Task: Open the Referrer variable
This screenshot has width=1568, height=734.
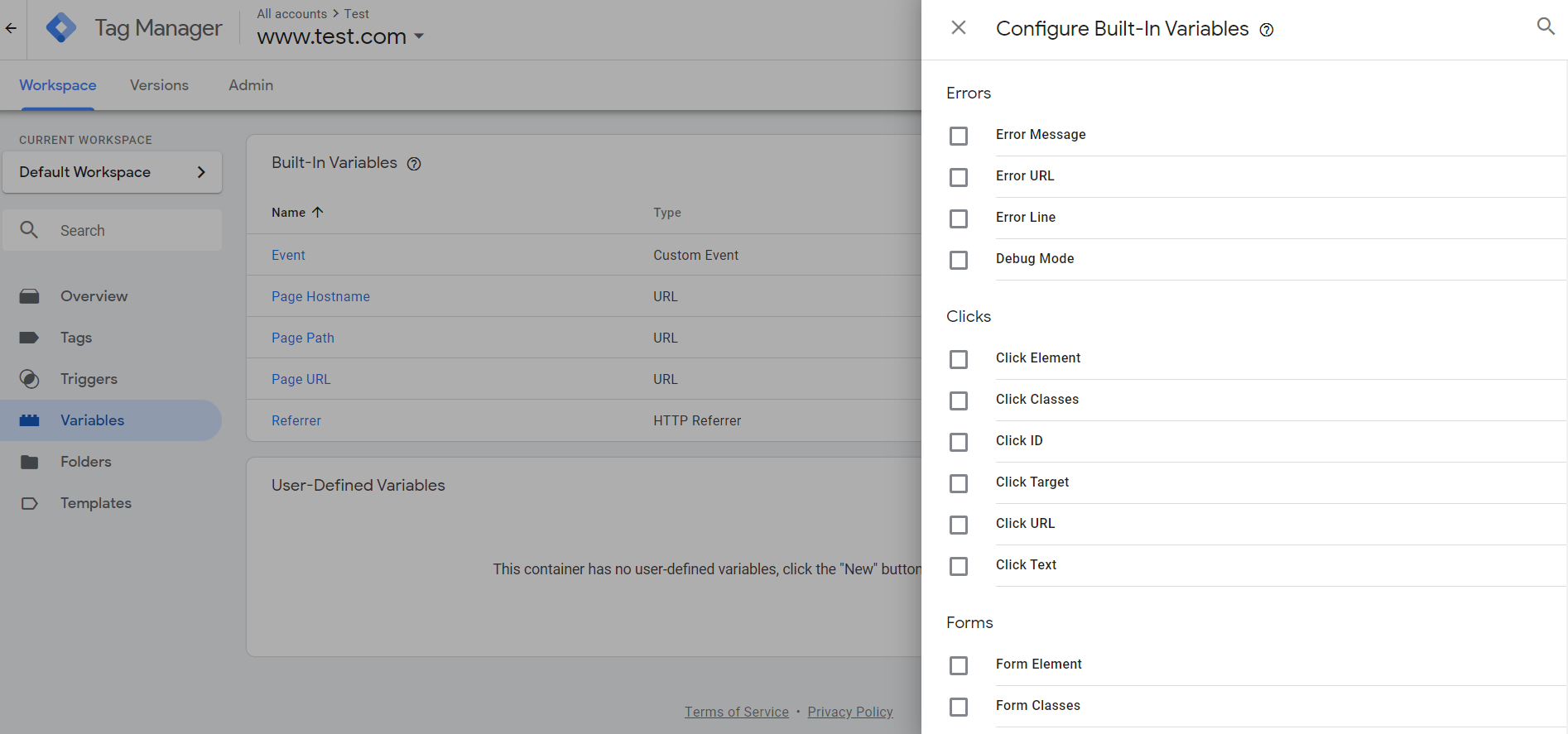Action: pyautogui.click(x=296, y=420)
